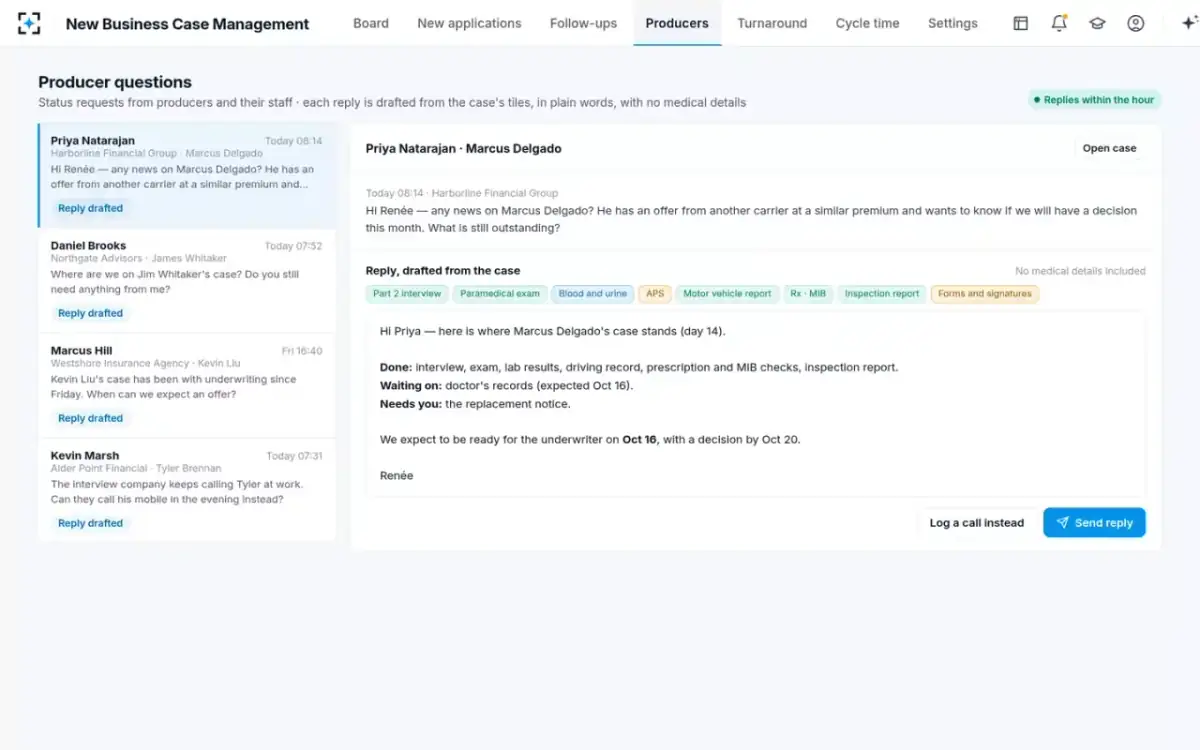This screenshot has height=750, width=1200.
Task: Click into the drafted reply text box
Action: [x=756, y=403]
